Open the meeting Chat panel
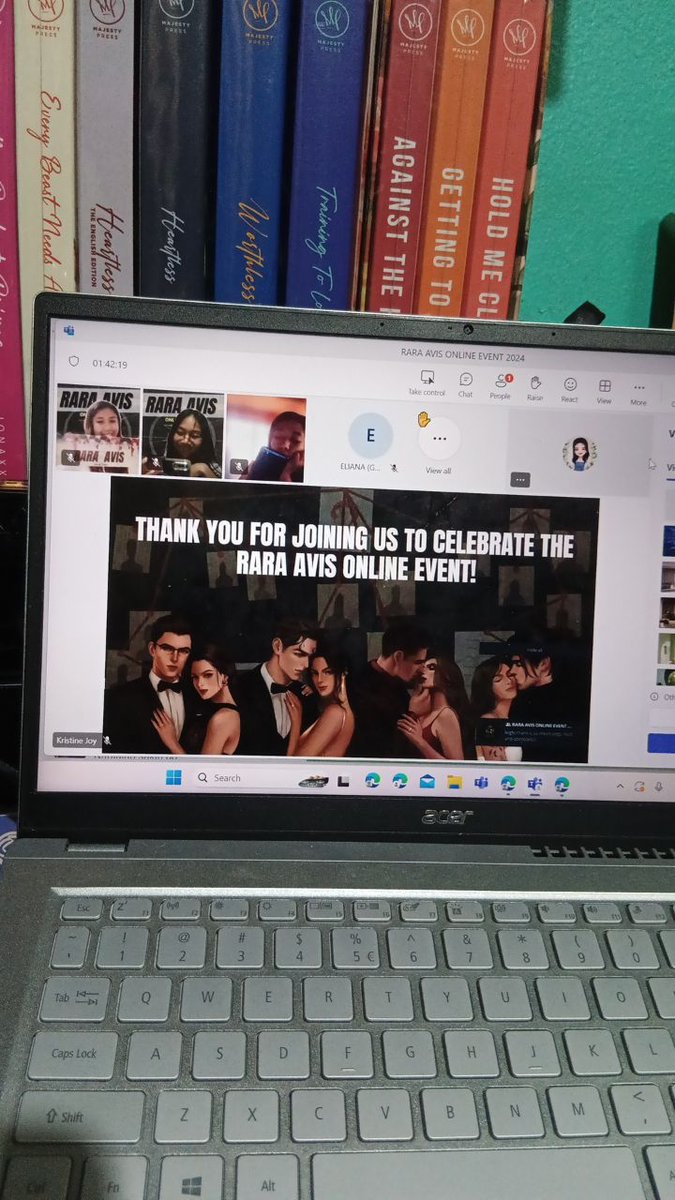Screen dimensions: 675x1200 tap(466, 386)
